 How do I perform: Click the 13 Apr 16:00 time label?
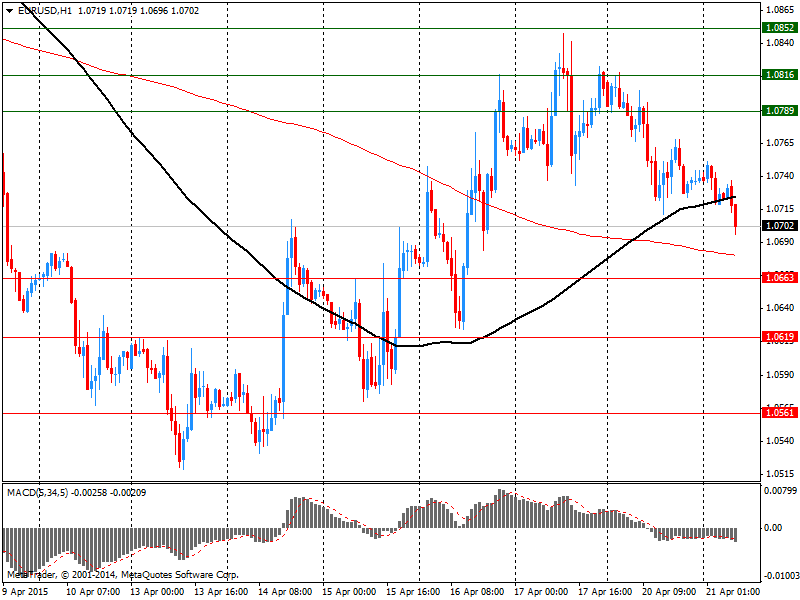(221, 592)
